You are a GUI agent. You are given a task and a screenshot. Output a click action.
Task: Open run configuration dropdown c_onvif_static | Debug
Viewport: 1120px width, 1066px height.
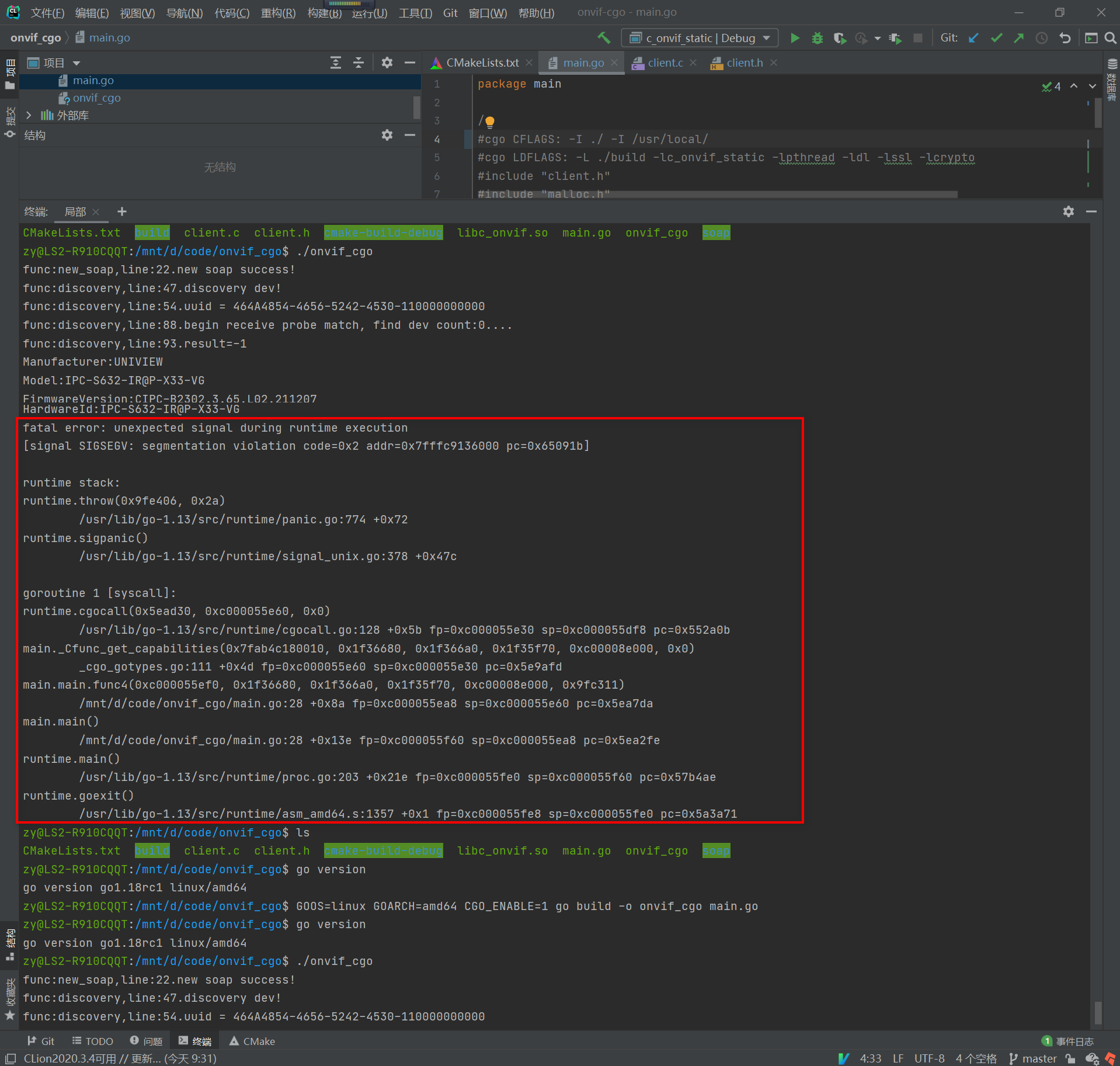pos(700,38)
